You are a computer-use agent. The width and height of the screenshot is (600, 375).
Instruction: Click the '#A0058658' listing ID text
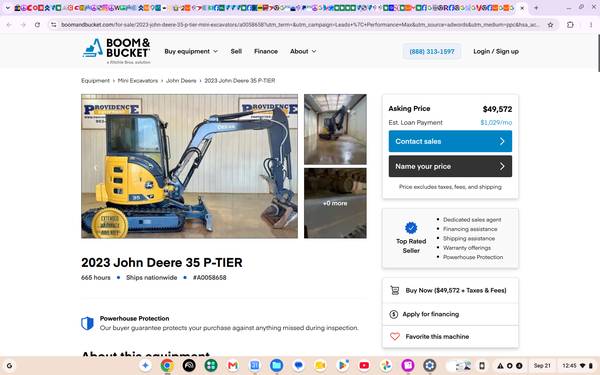pyautogui.click(x=210, y=277)
